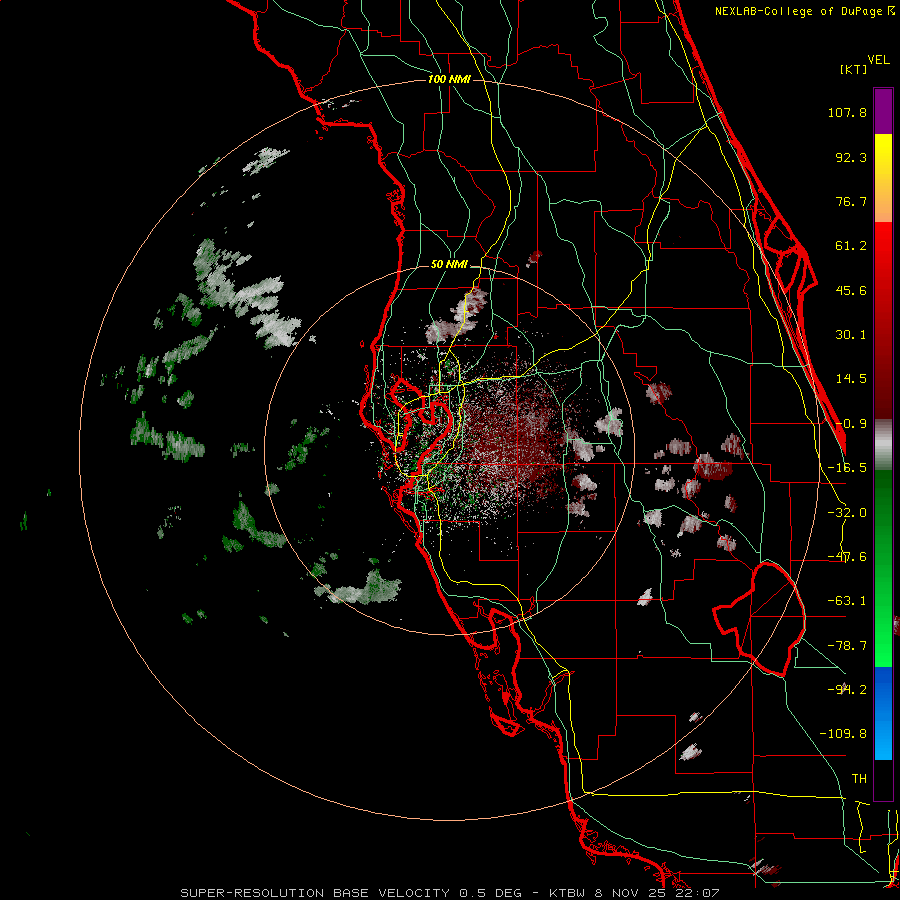Click the -47.6 velocity scale value
The width and height of the screenshot is (900, 900).
click(847, 557)
